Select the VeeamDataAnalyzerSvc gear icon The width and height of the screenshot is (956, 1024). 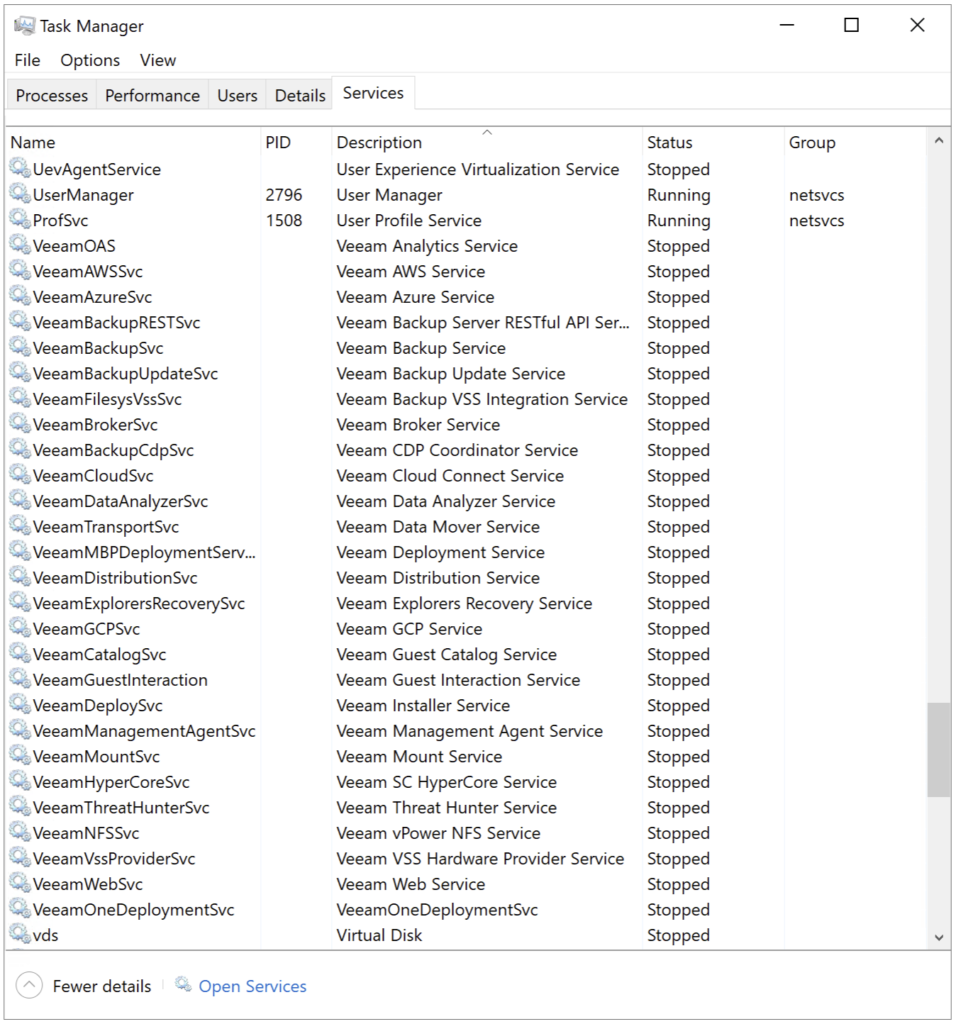tap(20, 500)
